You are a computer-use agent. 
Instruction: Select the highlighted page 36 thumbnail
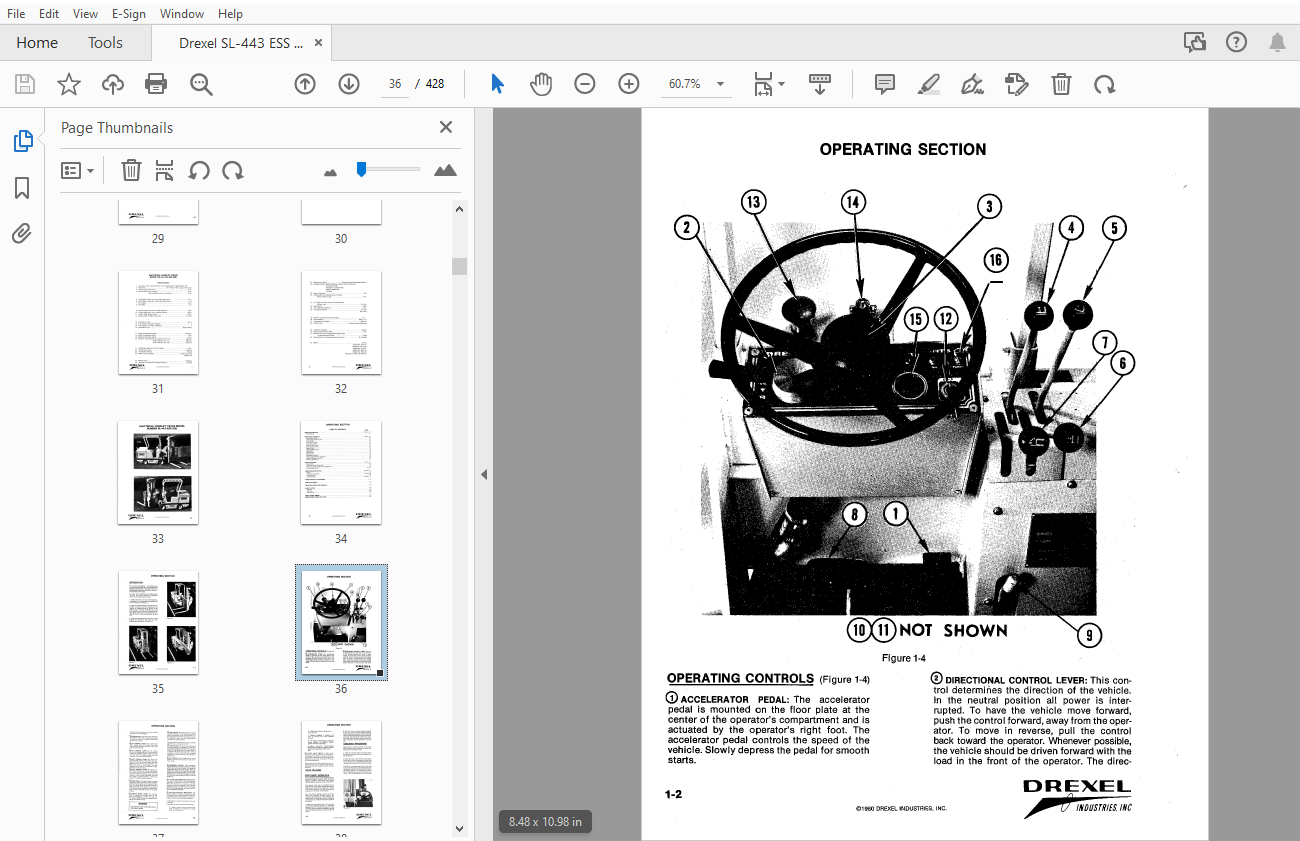341,622
